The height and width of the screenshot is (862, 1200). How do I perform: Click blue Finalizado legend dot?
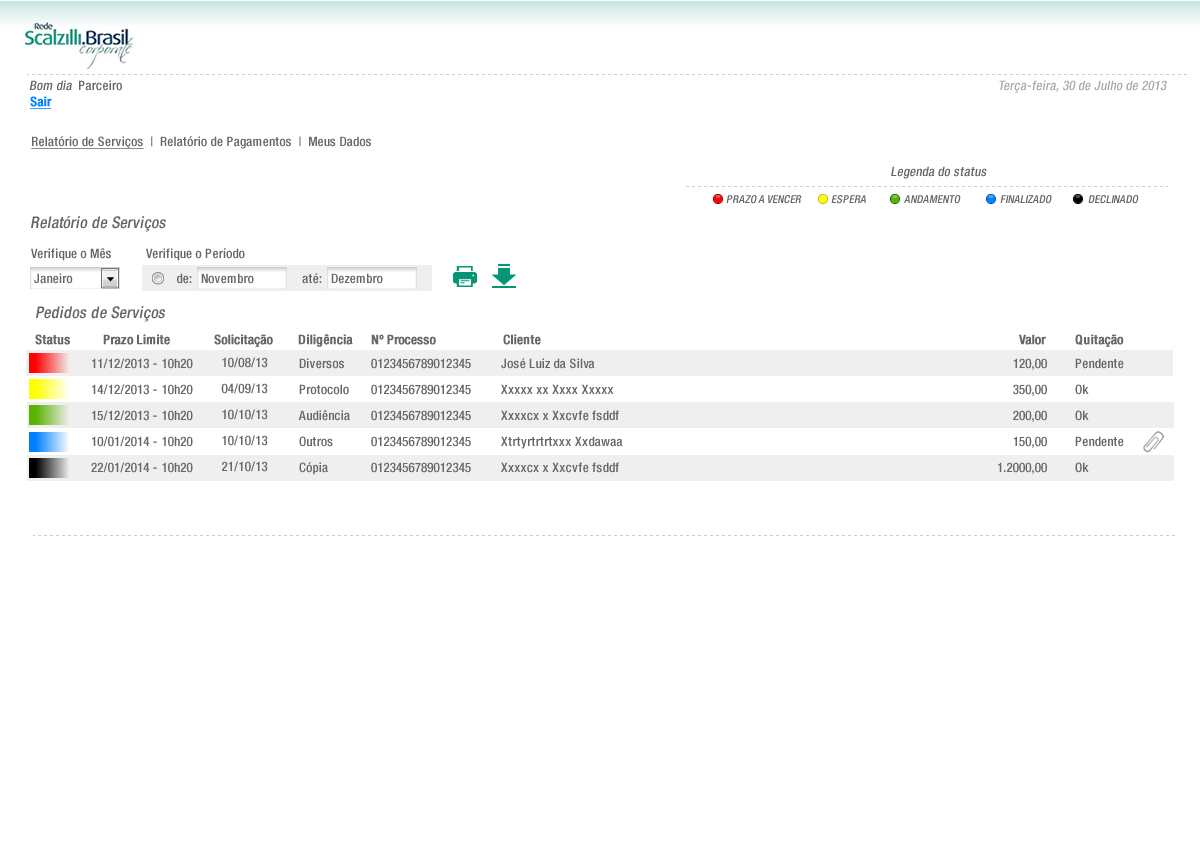click(x=991, y=199)
